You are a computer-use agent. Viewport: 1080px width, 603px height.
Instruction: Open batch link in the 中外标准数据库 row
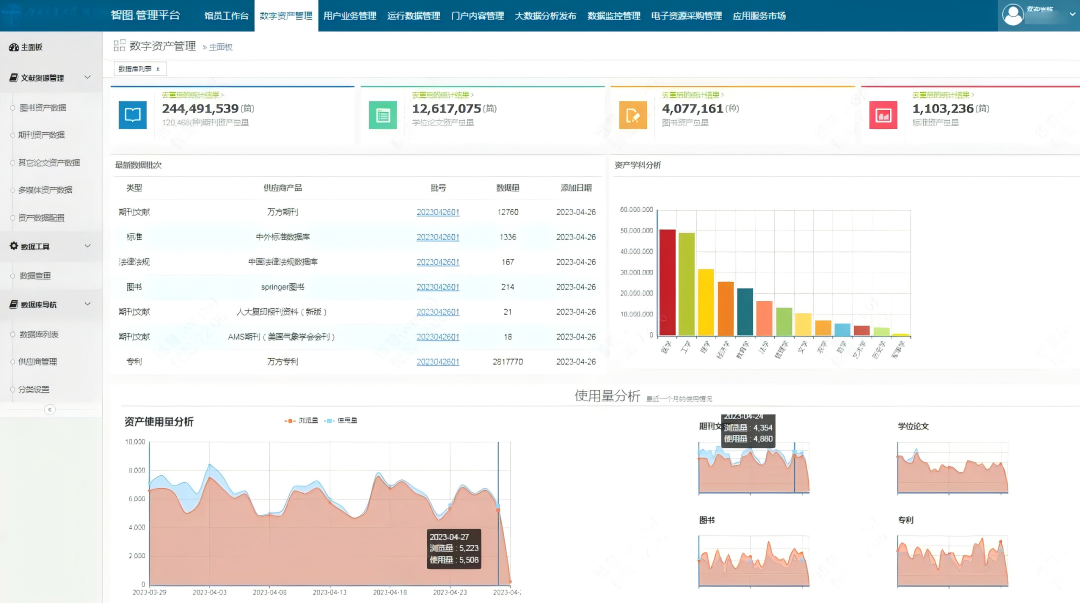pos(437,237)
